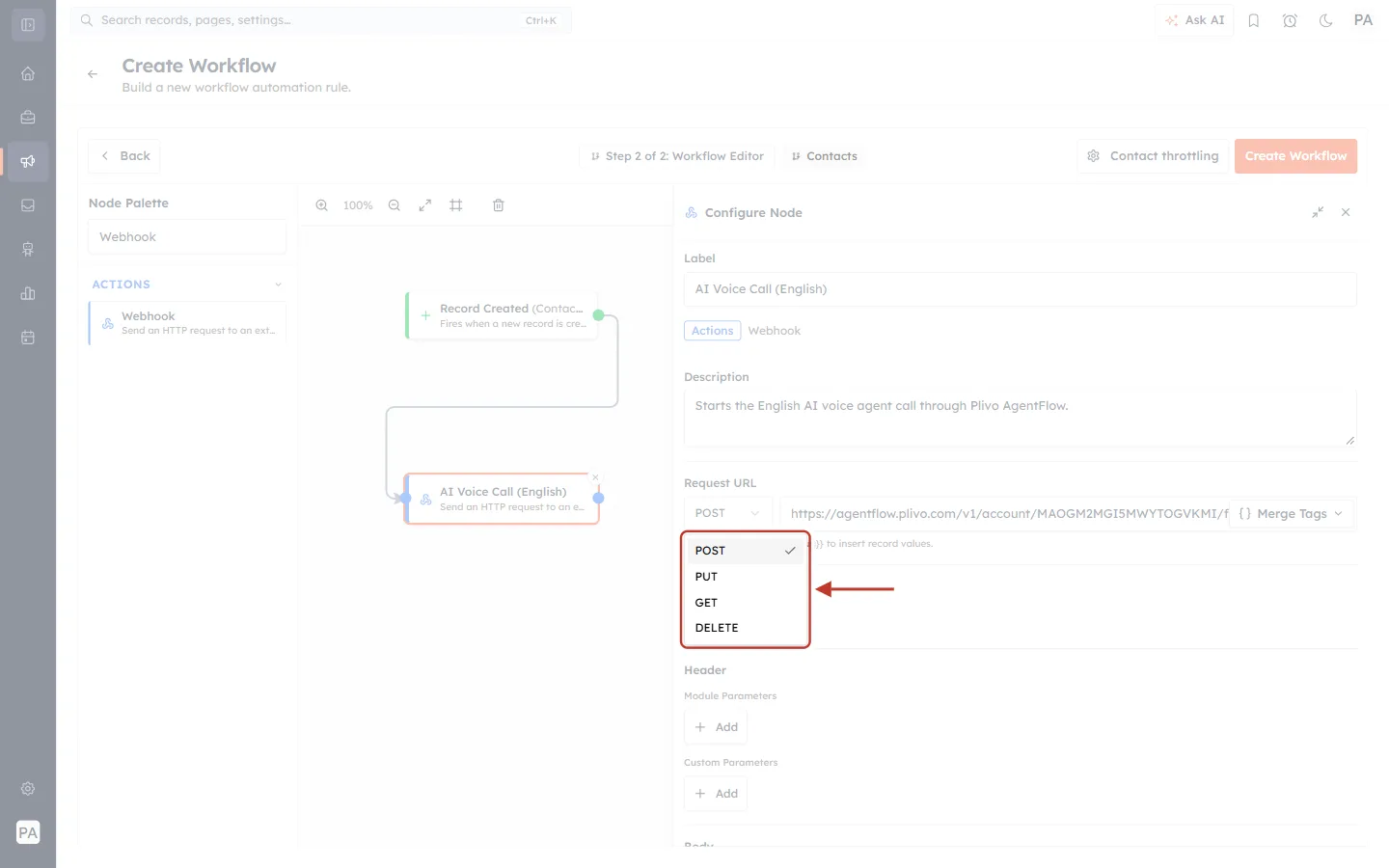Image resolution: width=1389 pixels, height=868 pixels.
Task: Open Contact throttling settings
Action: pos(1153,156)
